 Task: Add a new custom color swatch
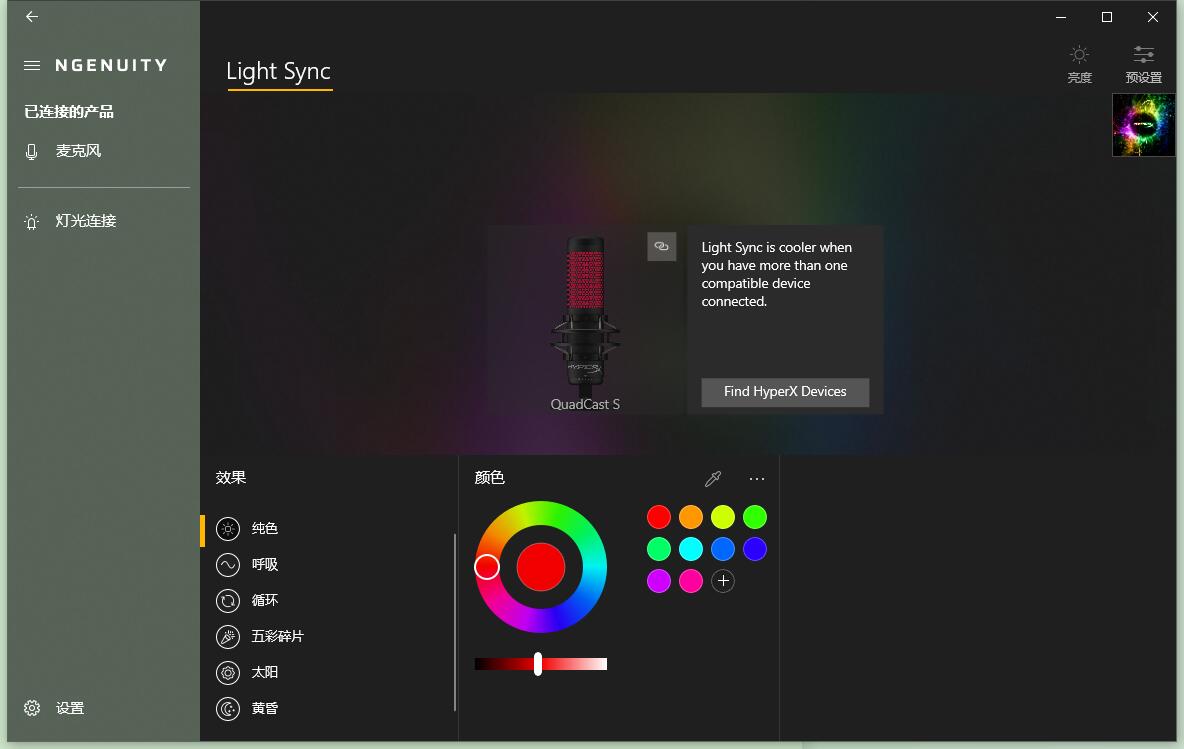pos(723,581)
